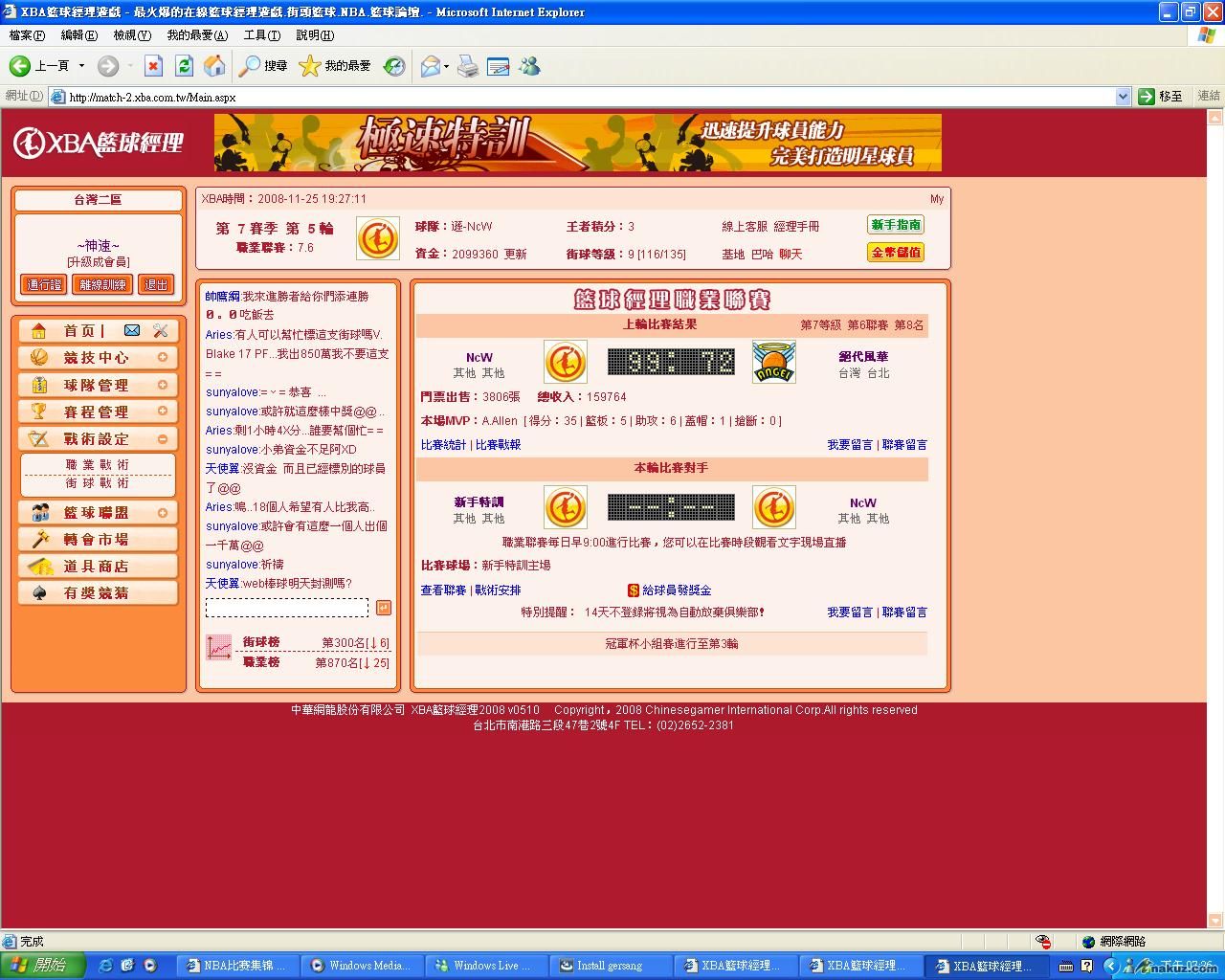Open the back history dropdown arrow
The width and height of the screenshot is (1225, 980).
click(81, 65)
